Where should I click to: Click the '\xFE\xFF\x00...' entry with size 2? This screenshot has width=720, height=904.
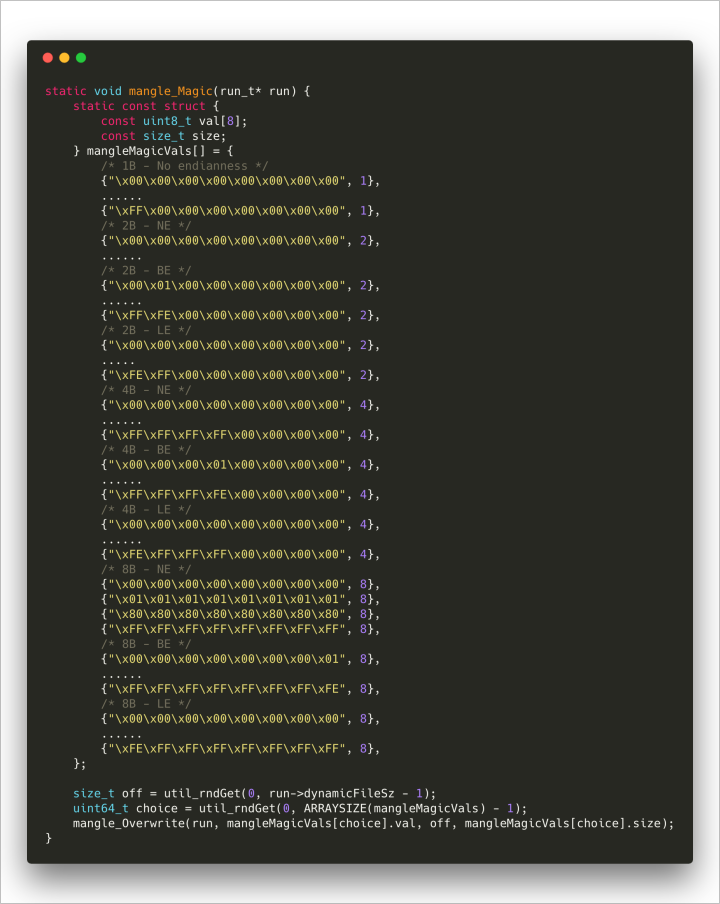240,375
